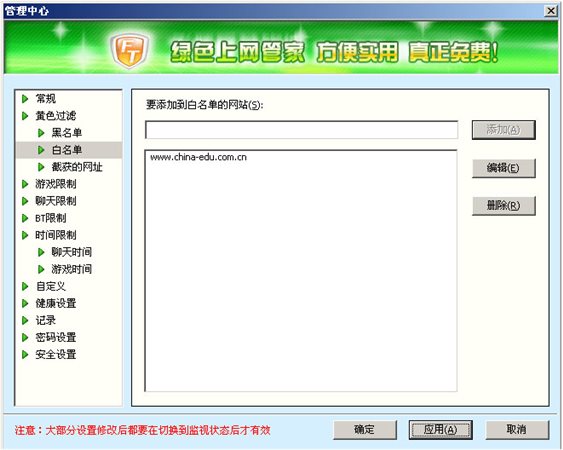Screen dimensions: 563x450
Task: Click the green arrow beside 时间限制
Action: pyautogui.click(x=25, y=235)
